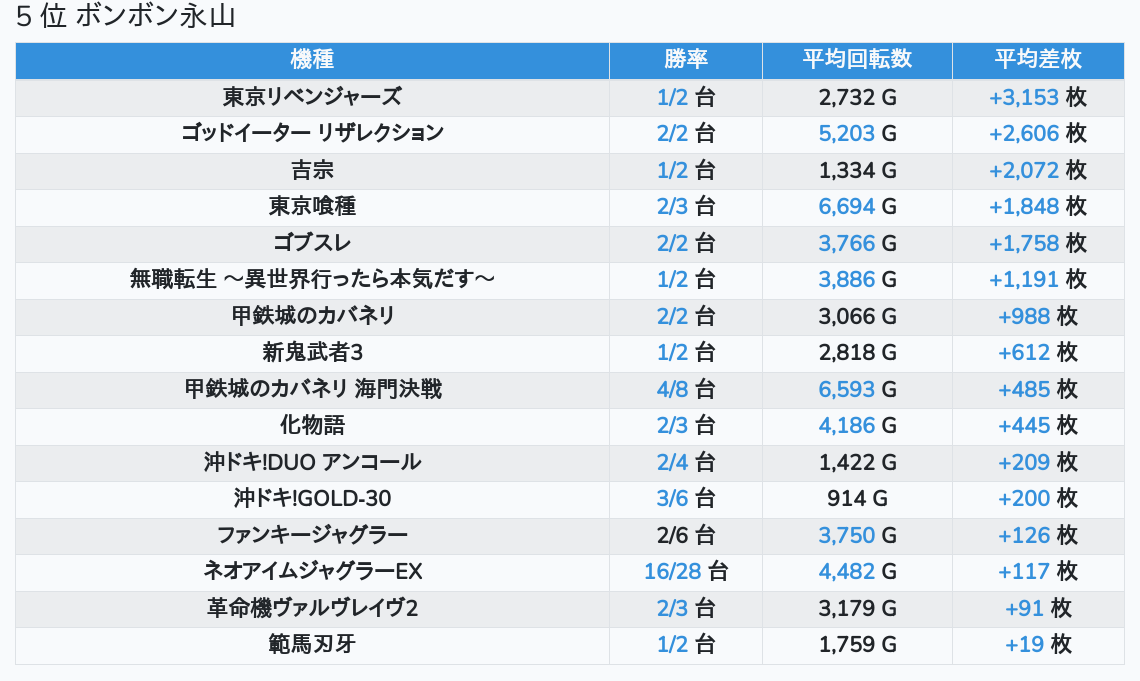1140x681 pixels.
Task: Open the 3,886 spins value for 無職転生
Action: [x=846, y=279]
